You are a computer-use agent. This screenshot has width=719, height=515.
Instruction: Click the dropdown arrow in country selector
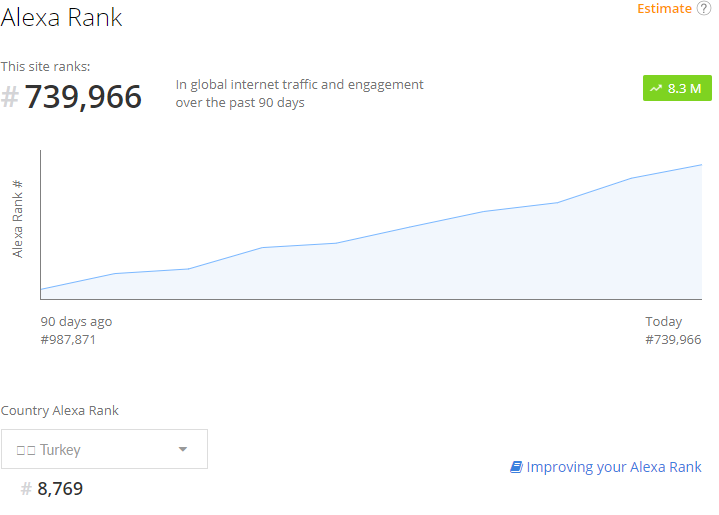[x=182, y=449]
